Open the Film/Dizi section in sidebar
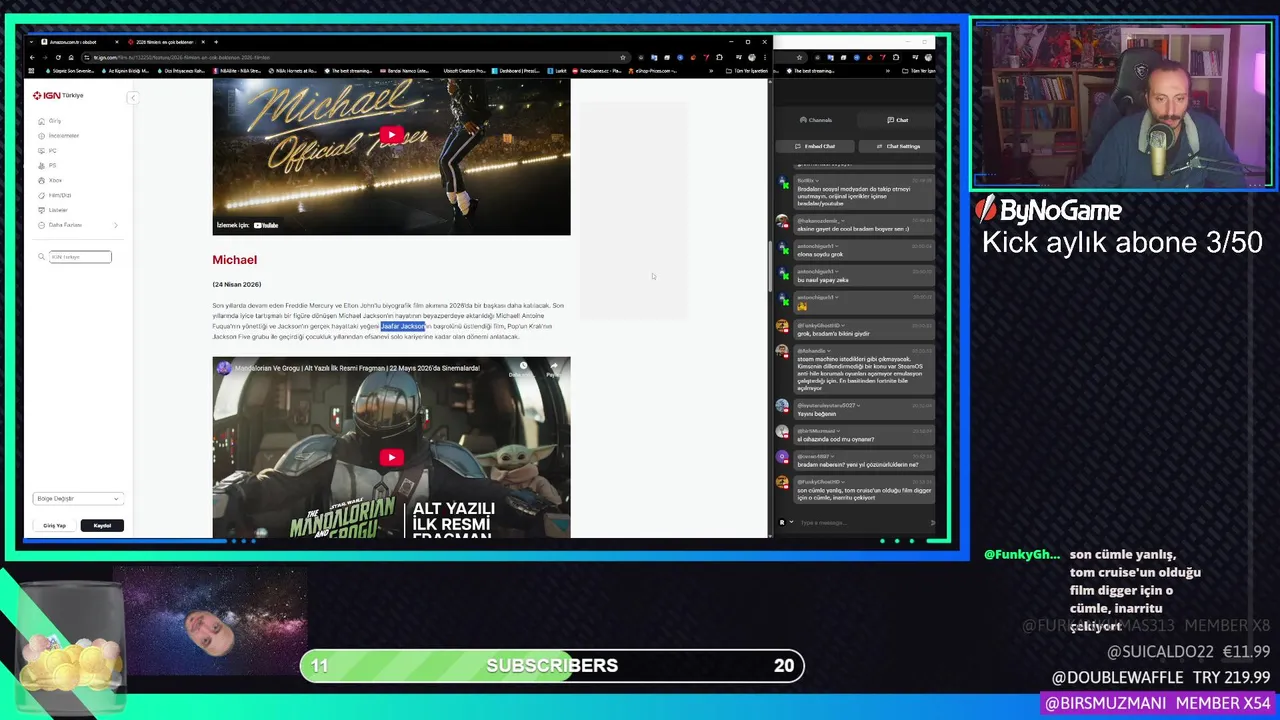The height and width of the screenshot is (720, 1280). [x=60, y=195]
